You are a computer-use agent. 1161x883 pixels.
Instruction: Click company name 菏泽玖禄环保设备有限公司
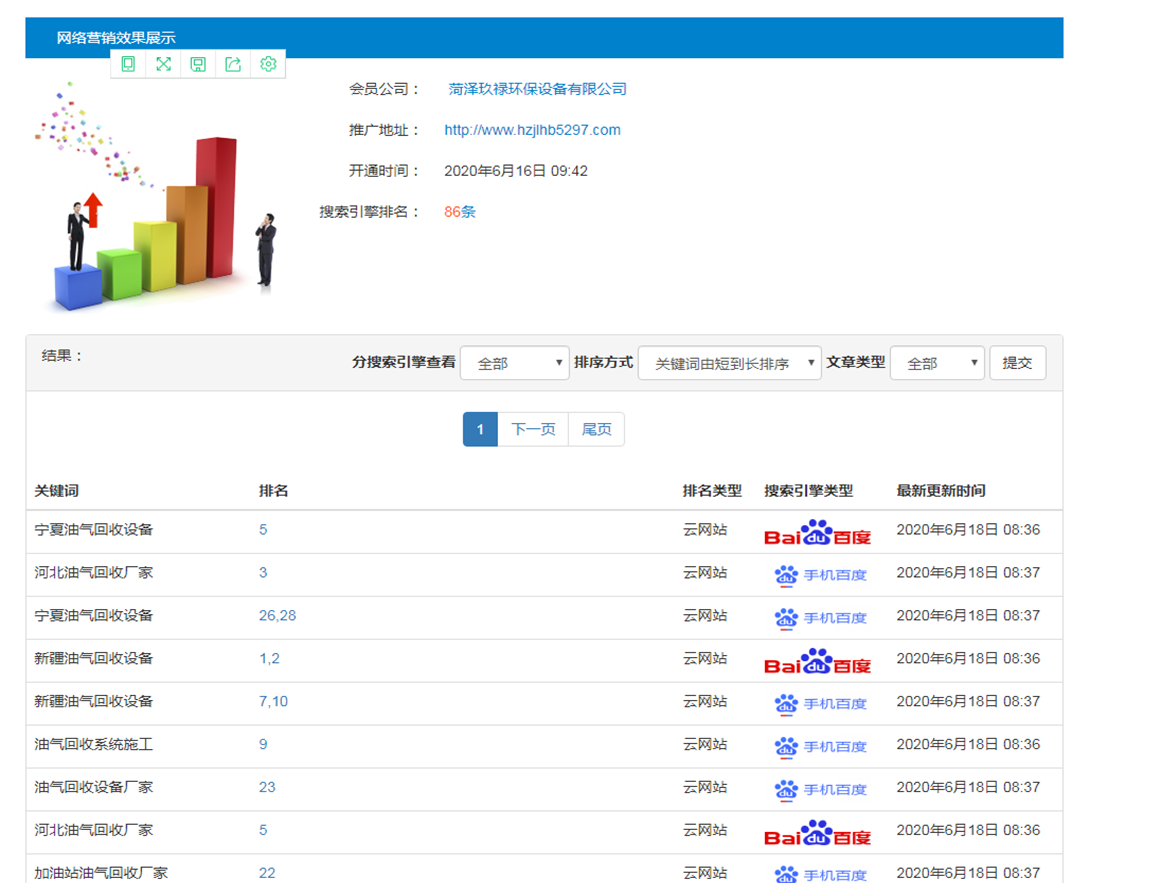pos(537,89)
